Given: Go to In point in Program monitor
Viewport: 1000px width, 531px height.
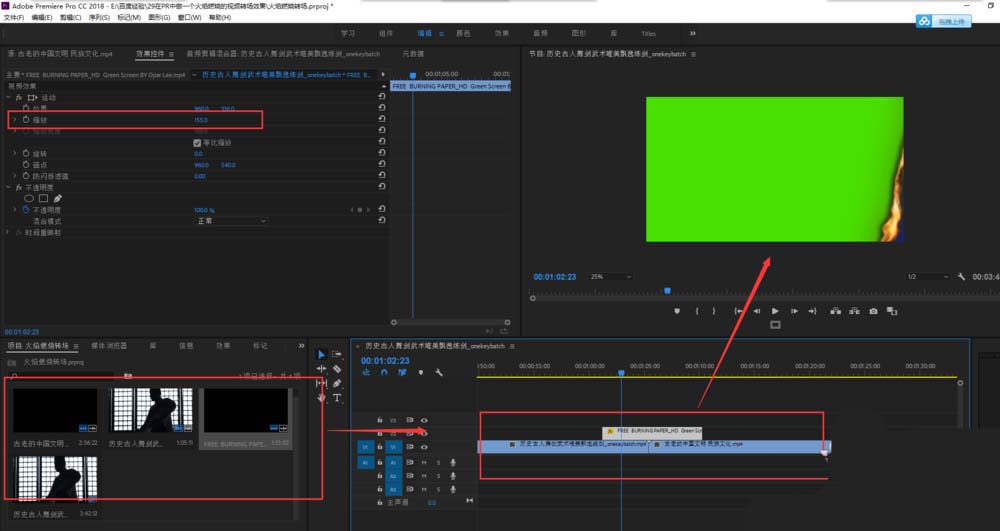Looking at the screenshot, I should [738, 311].
